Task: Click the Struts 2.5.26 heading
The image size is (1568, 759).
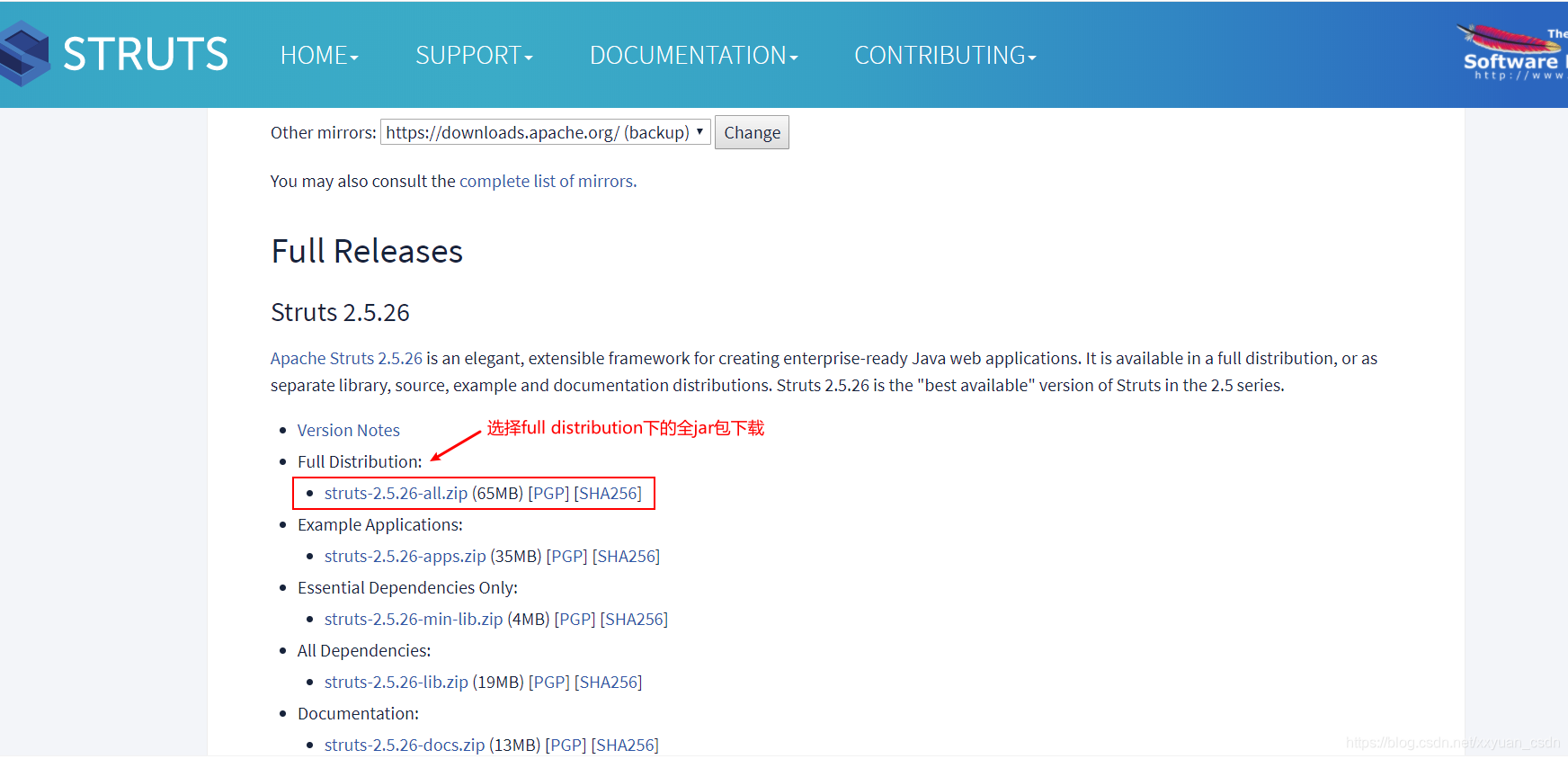Action: pos(340,312)
